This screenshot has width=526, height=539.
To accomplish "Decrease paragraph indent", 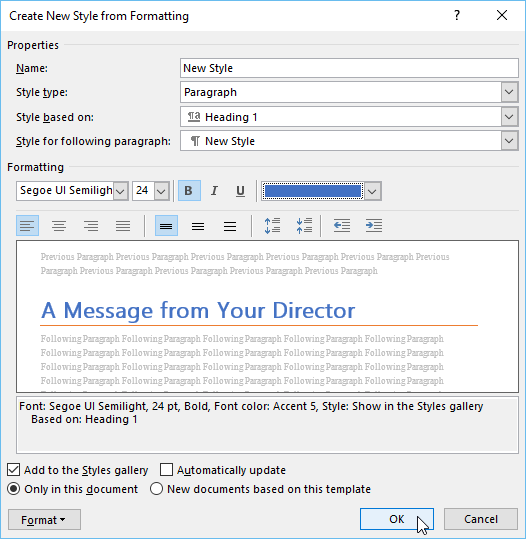I will click(342, 226).
